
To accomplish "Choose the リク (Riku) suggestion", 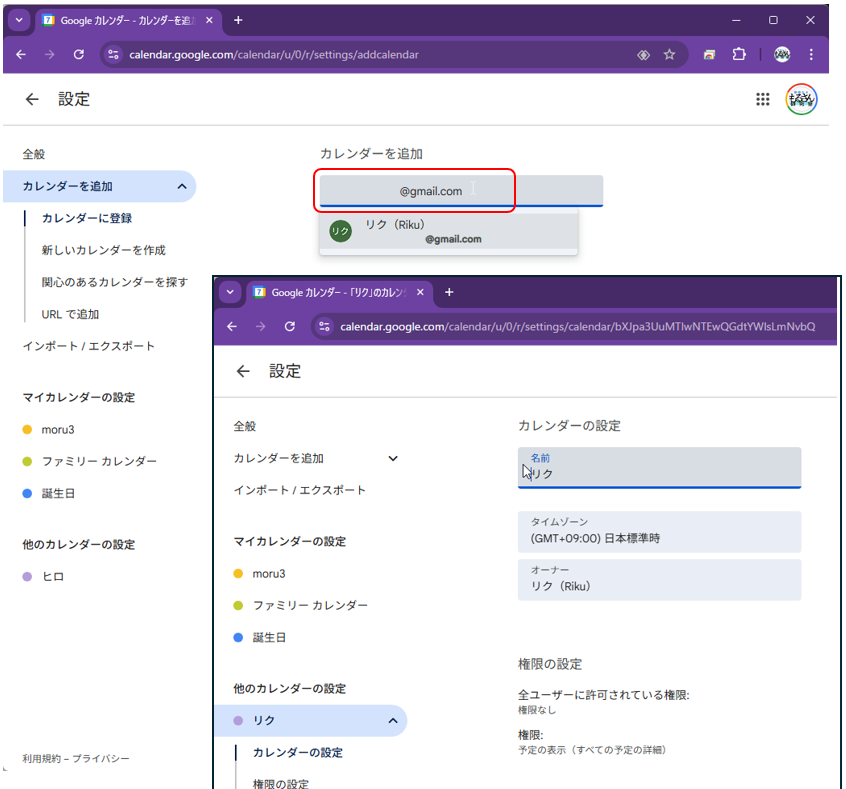I will coord(448,232).
